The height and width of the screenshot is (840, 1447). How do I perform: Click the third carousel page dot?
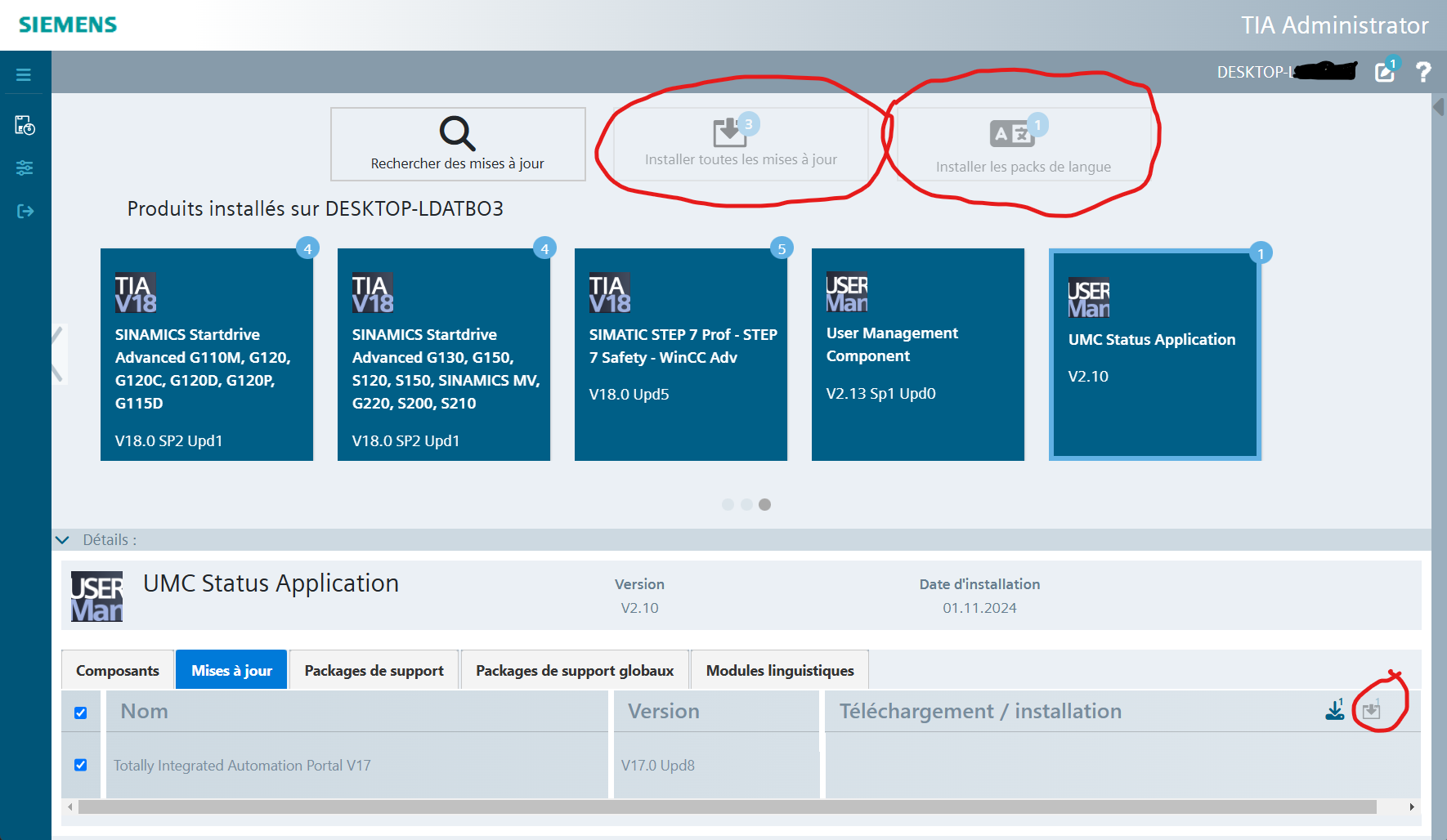(764, 504)
